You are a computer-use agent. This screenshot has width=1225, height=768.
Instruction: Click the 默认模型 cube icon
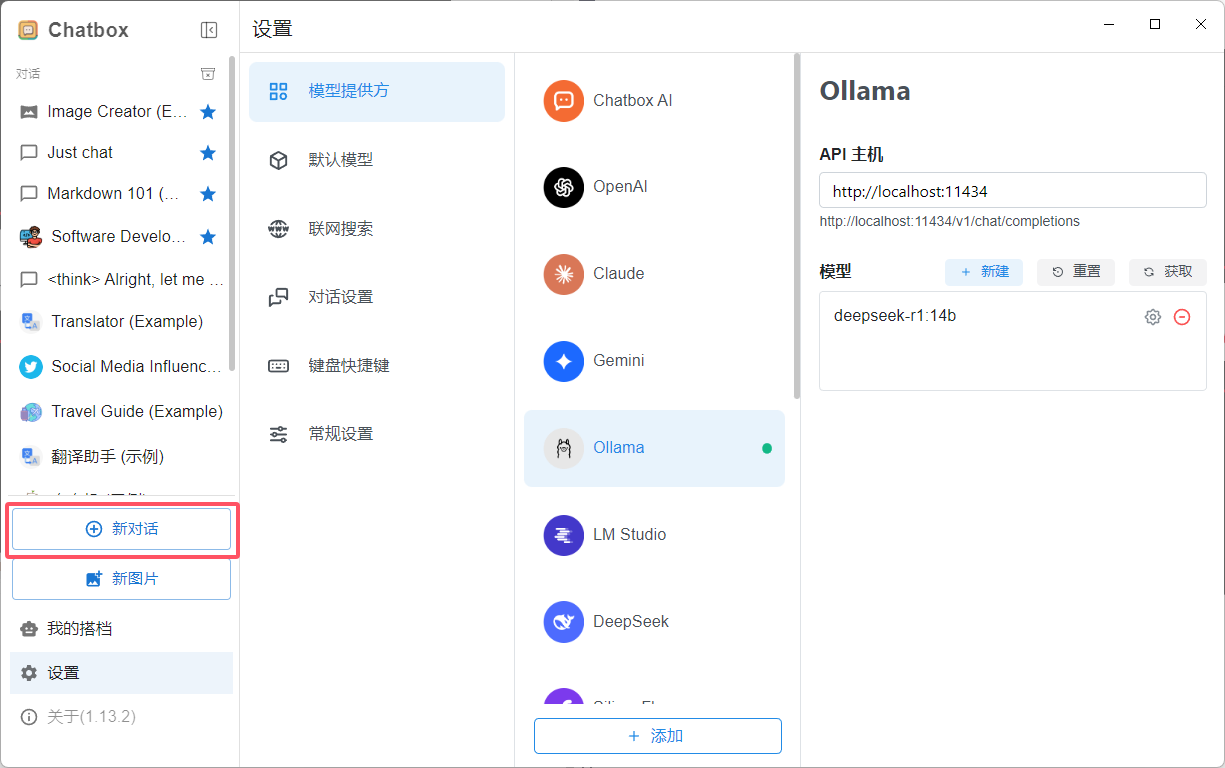[x=279, y=160]
